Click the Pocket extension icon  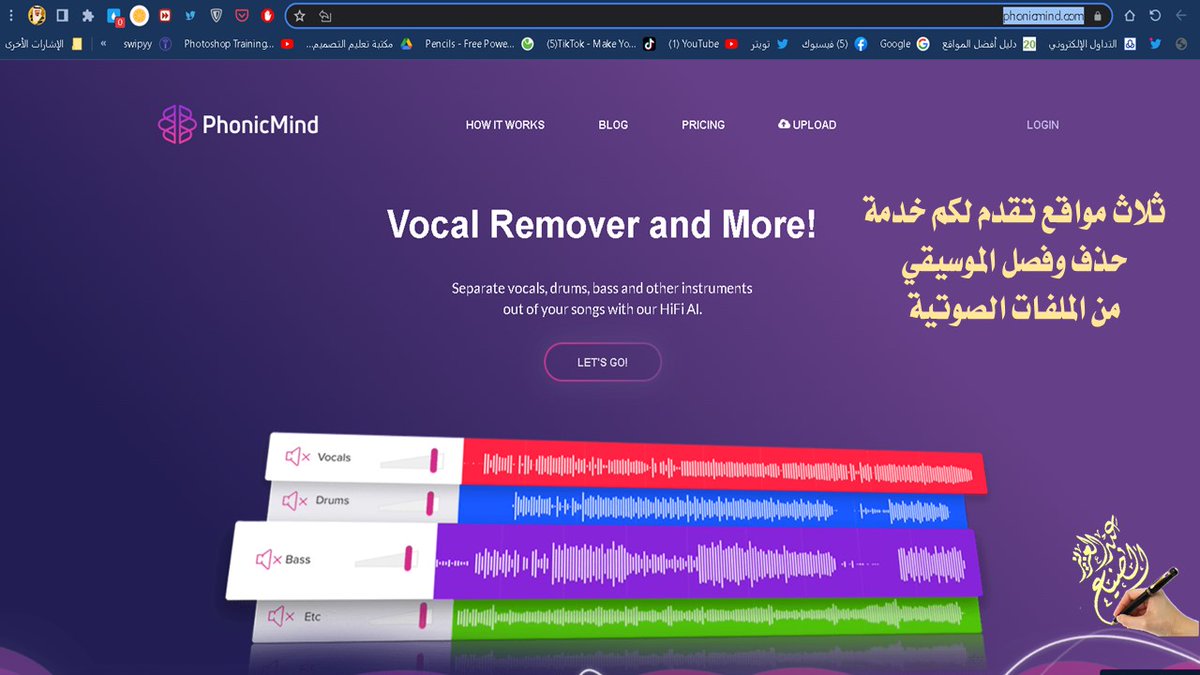pos(242,16)
